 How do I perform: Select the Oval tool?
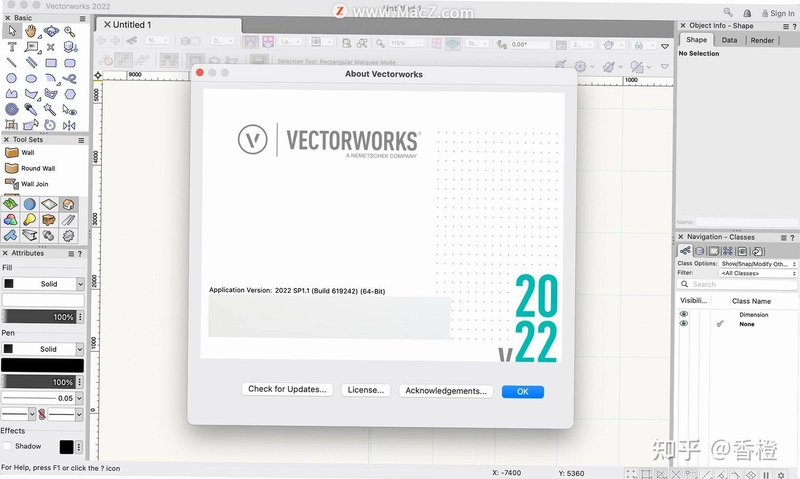(31, 79)
